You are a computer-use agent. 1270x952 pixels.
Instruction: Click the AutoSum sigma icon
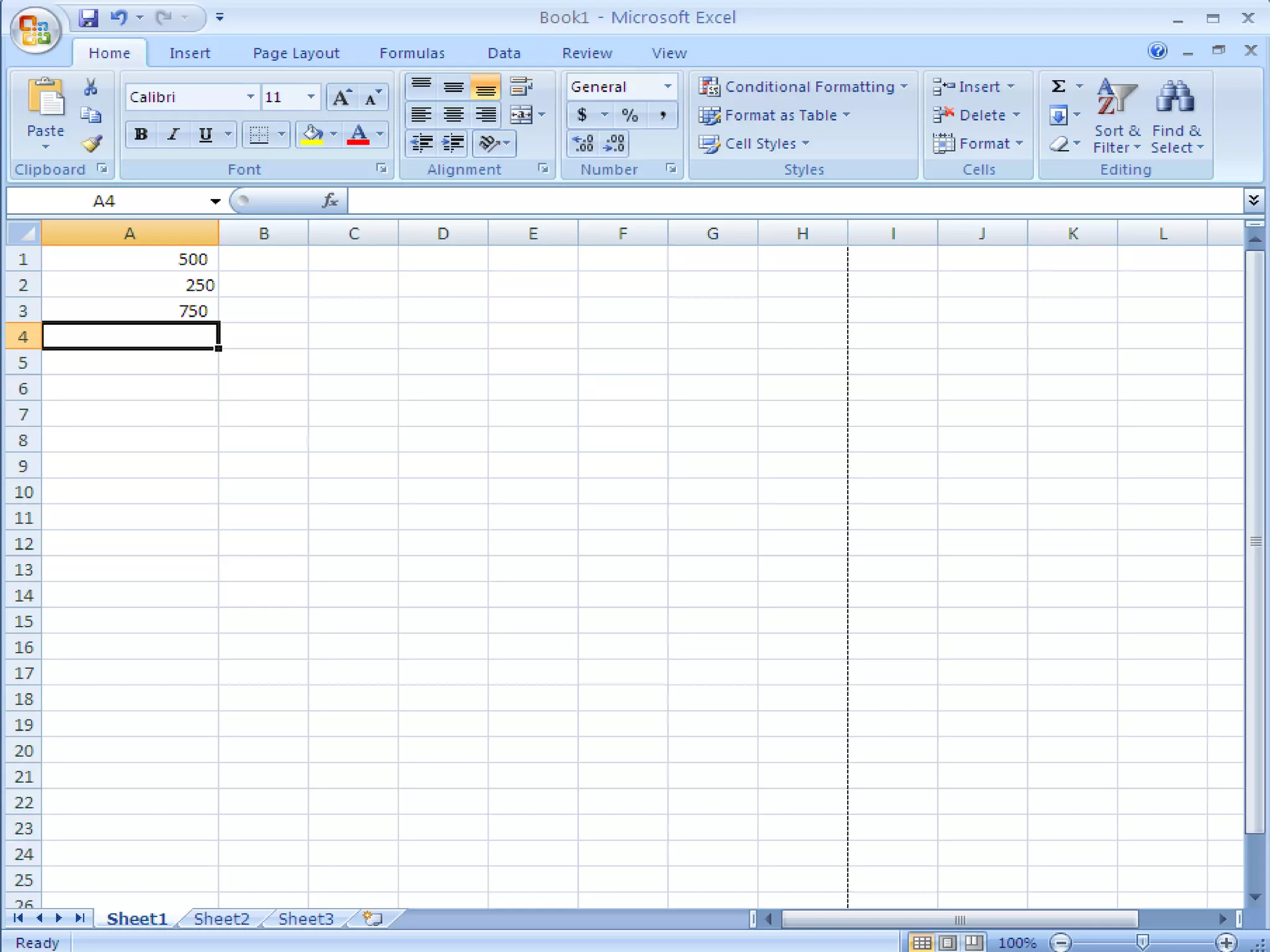[x=1059, y=86]
